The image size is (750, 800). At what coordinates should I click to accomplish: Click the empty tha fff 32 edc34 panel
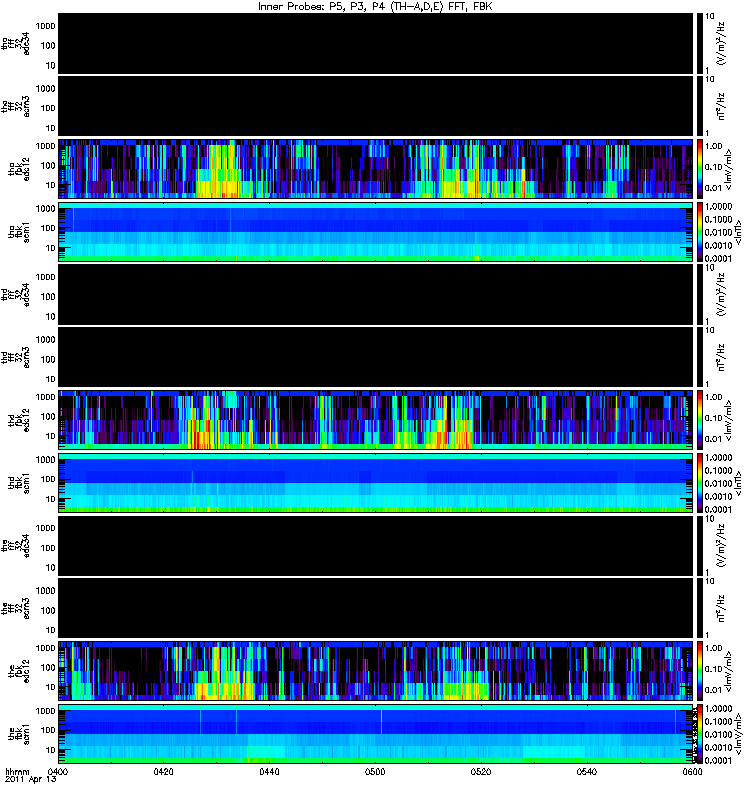click(x=376, y=43)
